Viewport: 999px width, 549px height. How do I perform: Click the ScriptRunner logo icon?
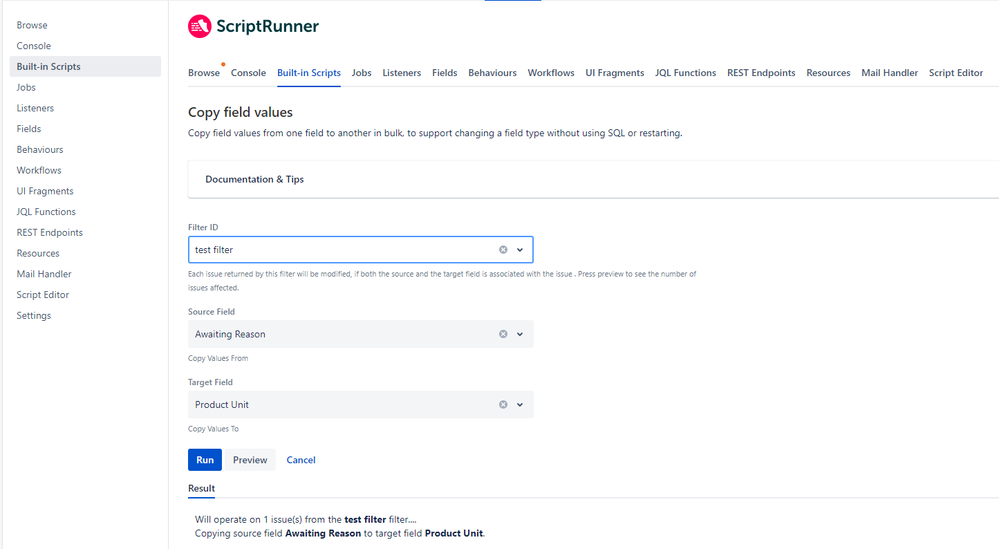click(x=199, y=26)
